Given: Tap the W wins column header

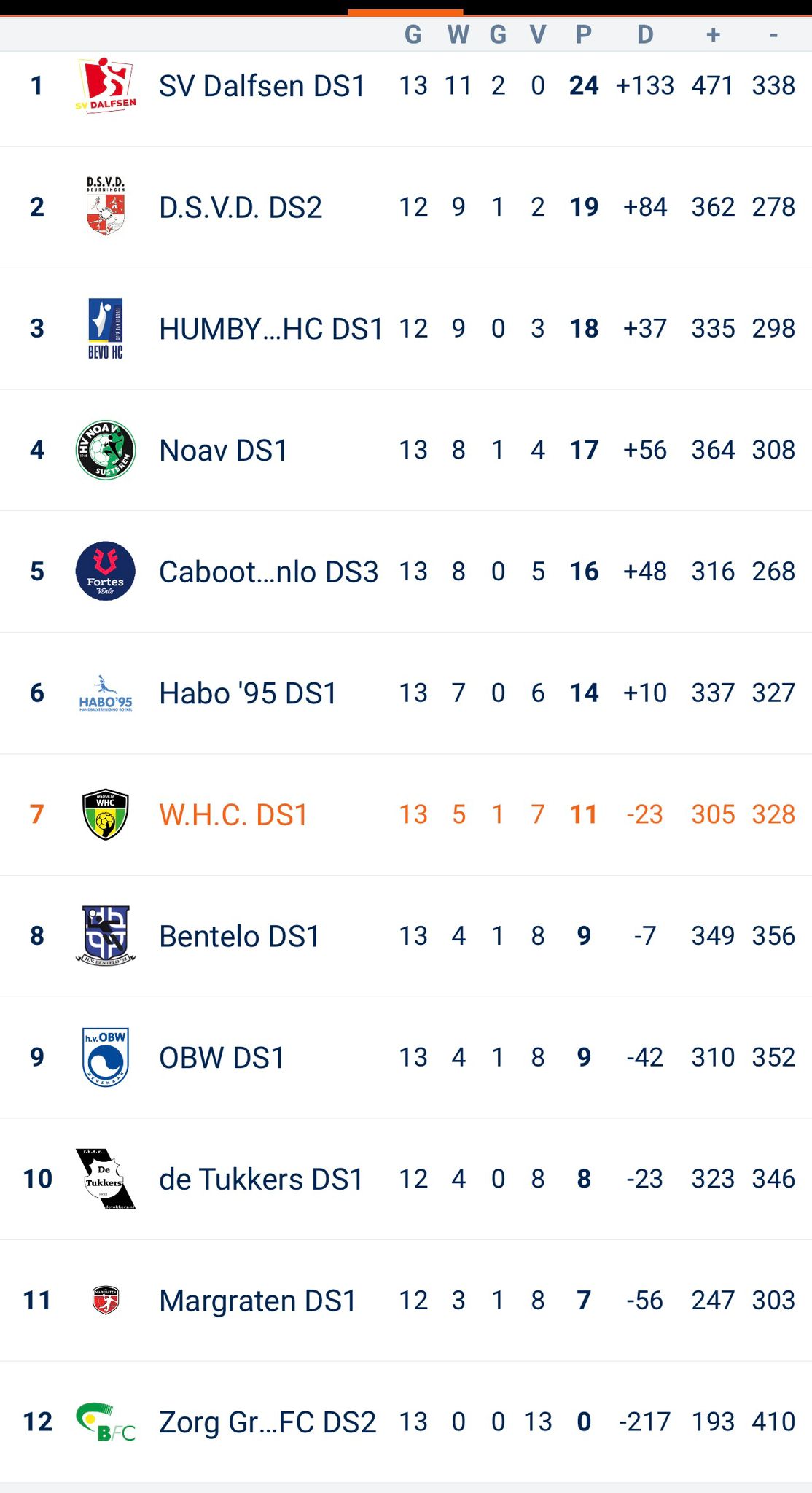Looking at the screenshot, I should (x=458, y=34).
